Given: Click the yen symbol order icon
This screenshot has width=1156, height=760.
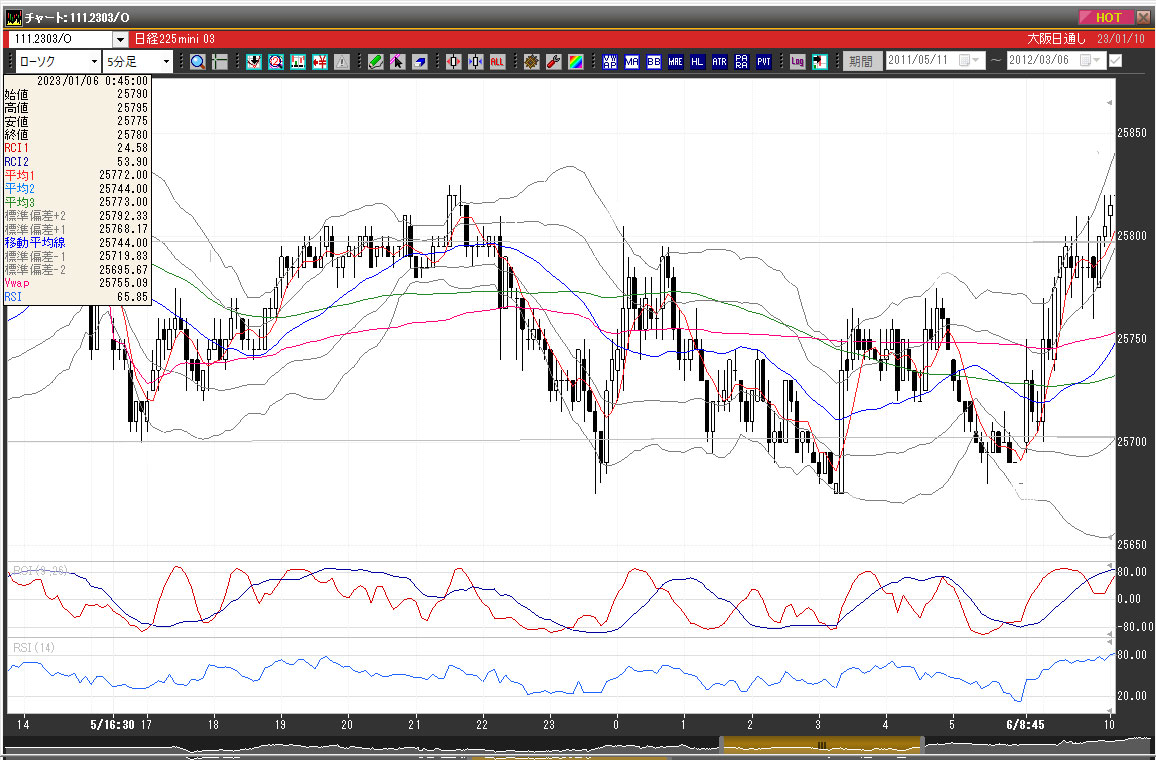Looking at the screenshot, I should click(x=320, y=62).
